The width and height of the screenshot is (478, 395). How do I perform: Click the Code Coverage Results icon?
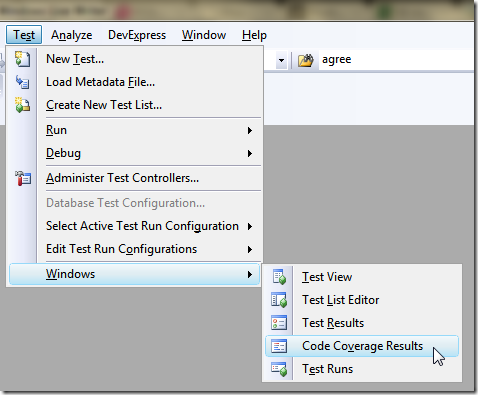279,346
